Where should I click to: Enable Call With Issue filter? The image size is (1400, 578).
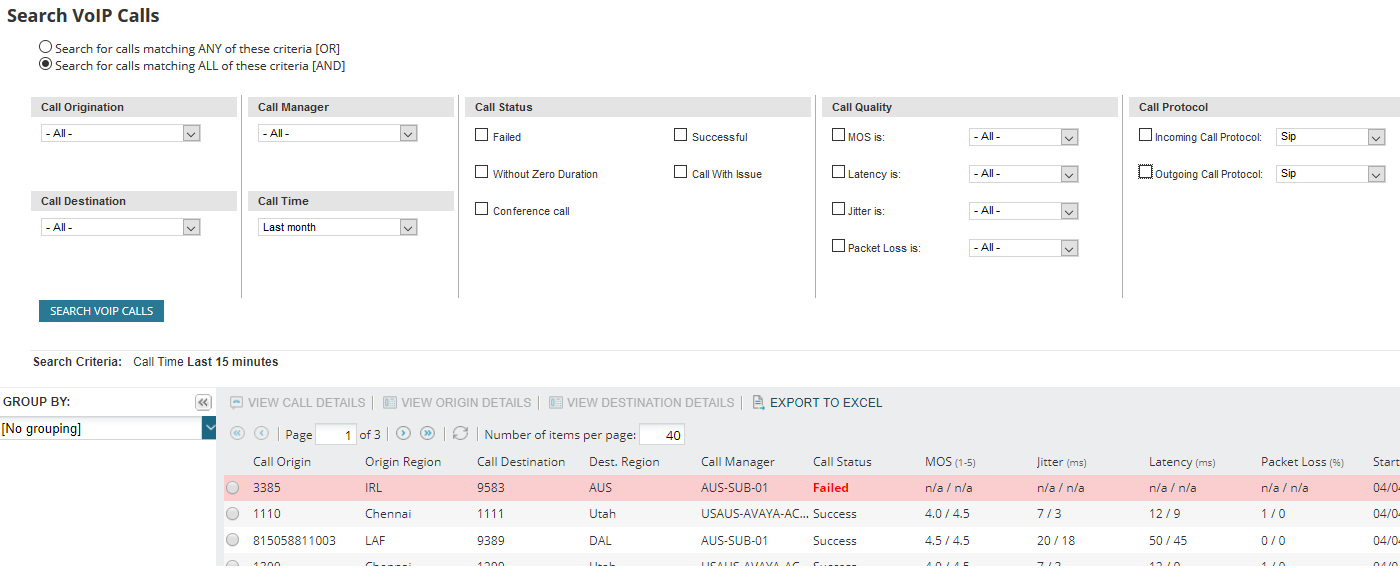coord(681,172)
